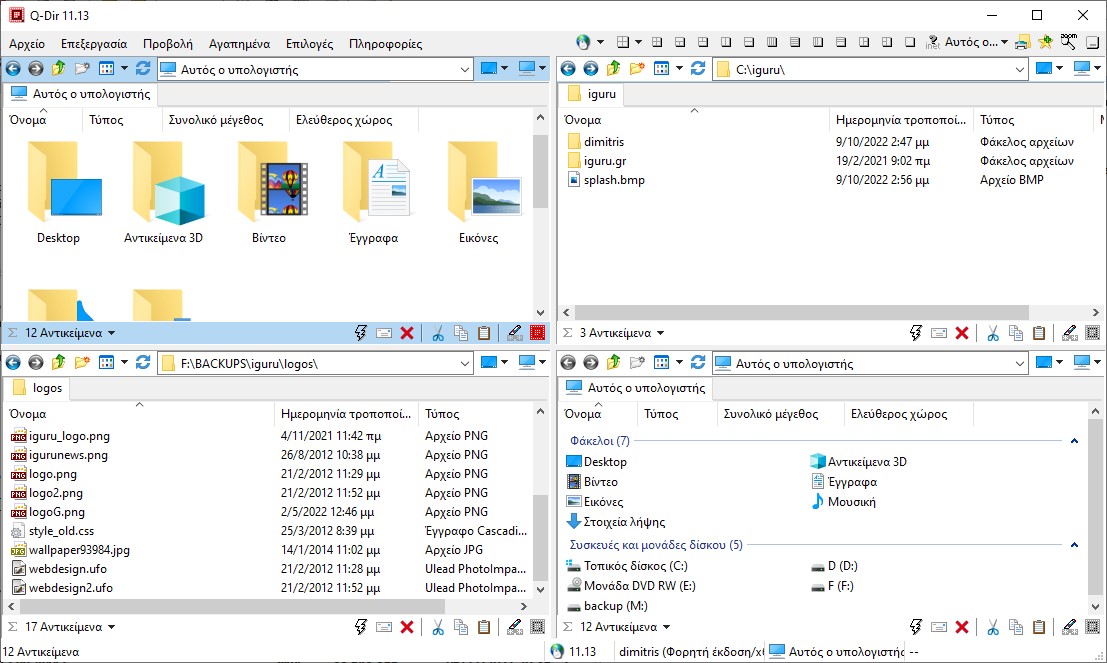
Task: Refresh the logos folder pane
Action: (143, 363)
